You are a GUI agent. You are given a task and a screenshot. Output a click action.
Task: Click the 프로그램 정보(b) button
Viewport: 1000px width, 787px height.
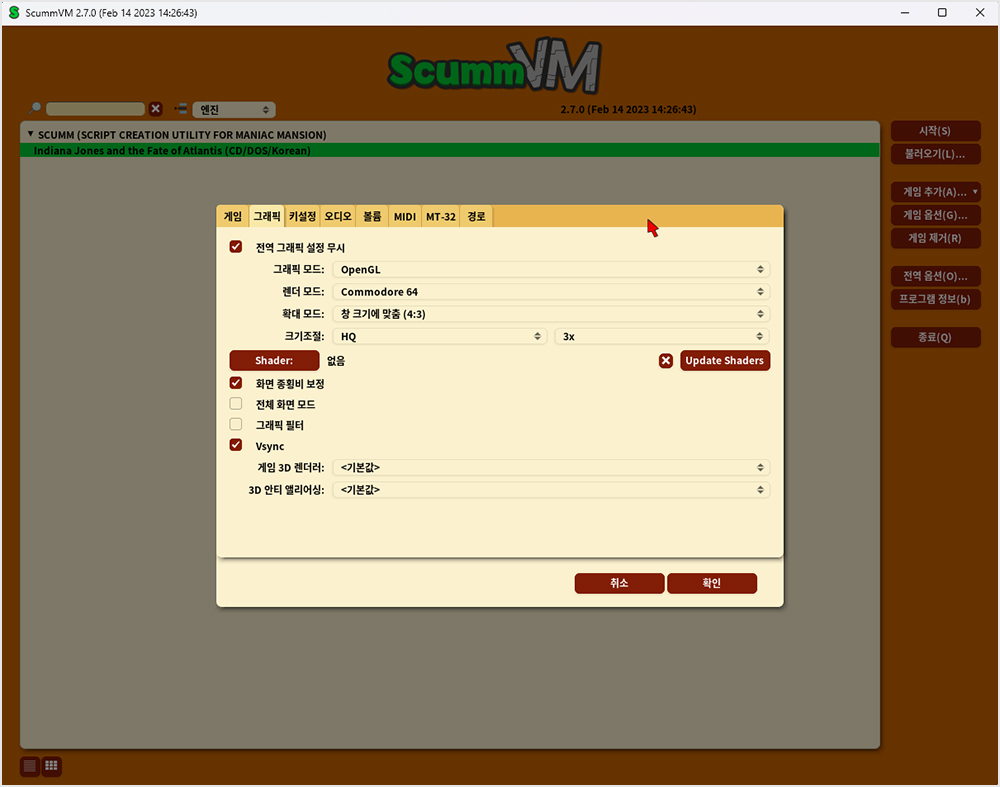click(935, 299)
